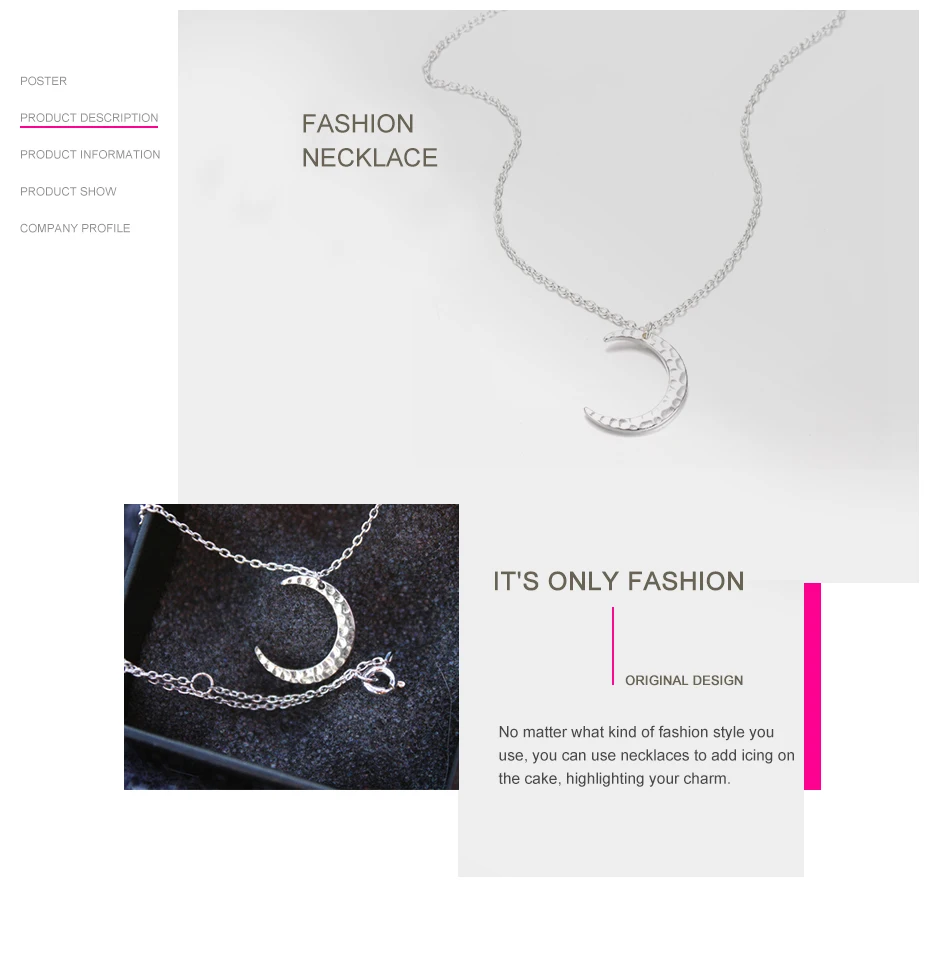Click the pink underline beneath PRODUCT DESCRIPTION
This screenshot has height=954, width=950.
[x=89, y=127]
